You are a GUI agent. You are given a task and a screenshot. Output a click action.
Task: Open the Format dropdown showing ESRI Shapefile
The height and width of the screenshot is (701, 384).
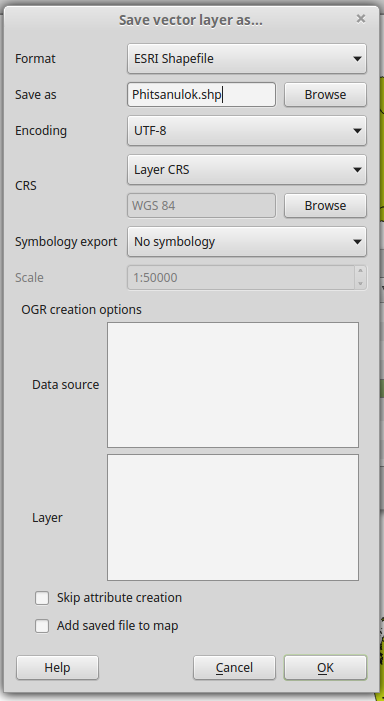[247, 59]
